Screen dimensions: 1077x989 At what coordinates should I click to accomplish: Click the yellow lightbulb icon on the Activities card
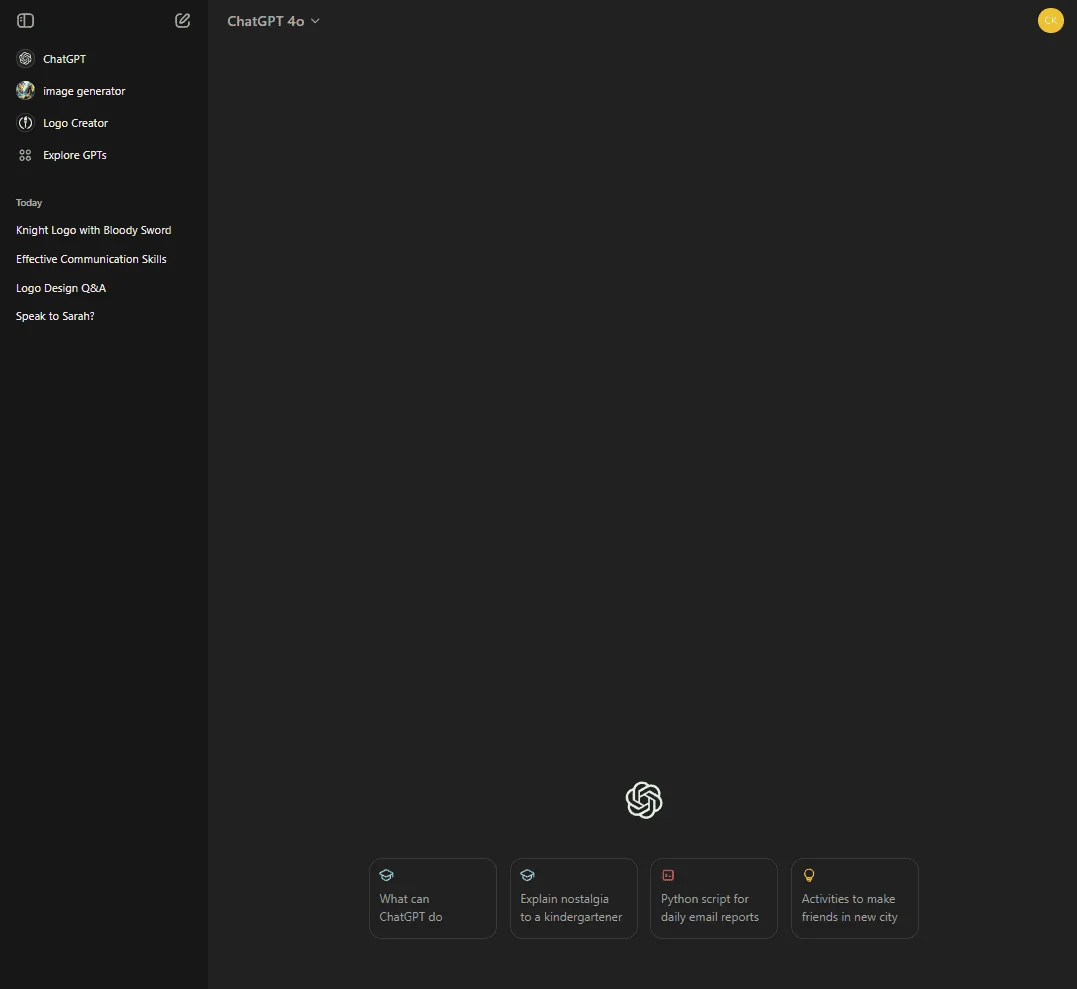809,875
